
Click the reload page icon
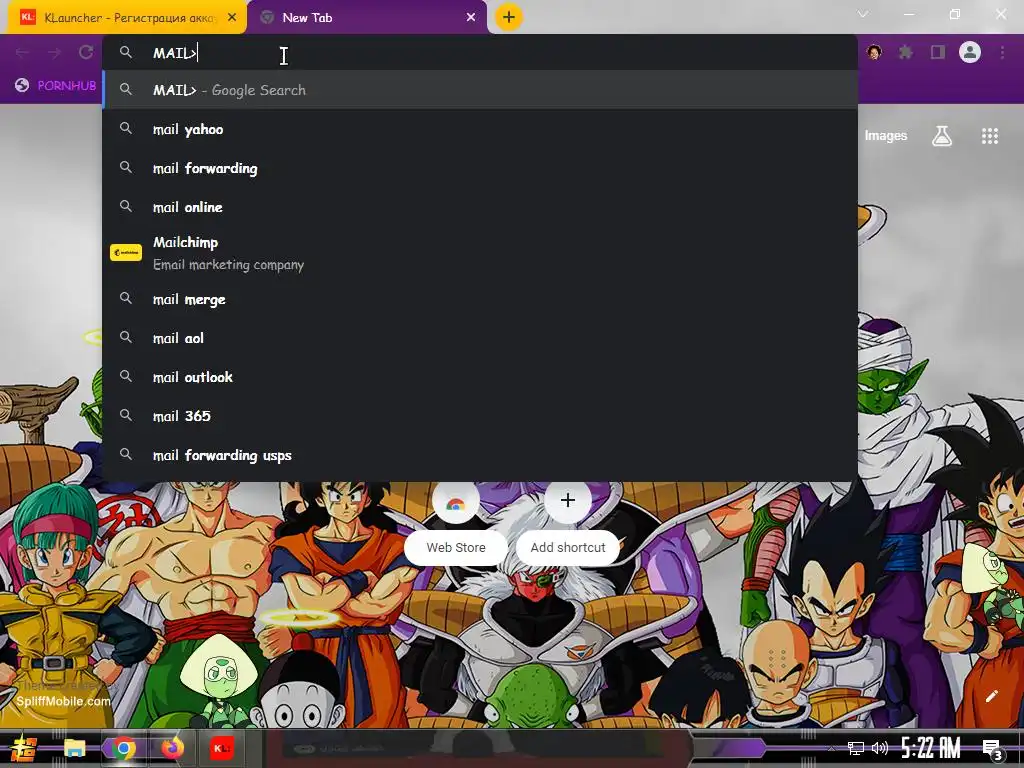tap(86, 52)
